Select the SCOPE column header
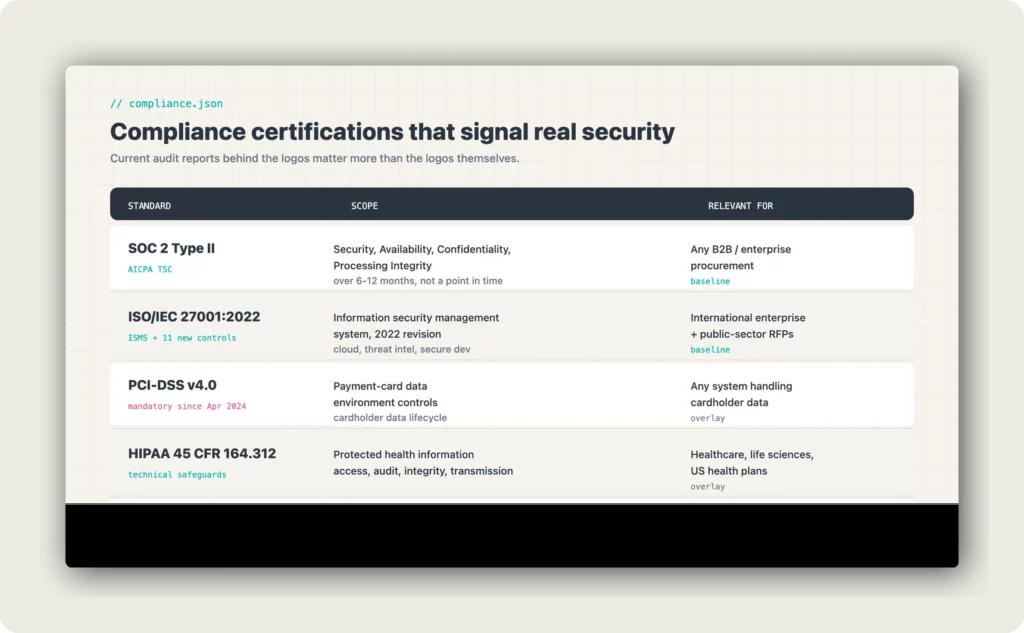 pyautogui.click(x=364, y=205)
